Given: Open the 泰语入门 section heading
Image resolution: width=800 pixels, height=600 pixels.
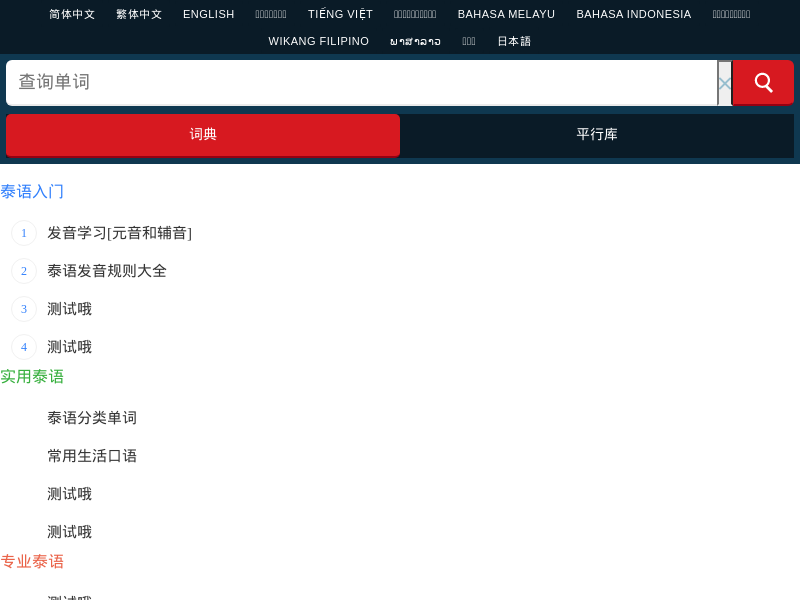Looking at the screenshot, I should [32, 192].
